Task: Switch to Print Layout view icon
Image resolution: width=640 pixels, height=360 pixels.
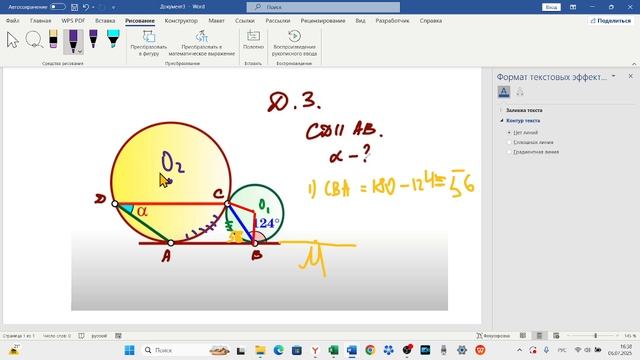Action: click(x=539, y=336)
